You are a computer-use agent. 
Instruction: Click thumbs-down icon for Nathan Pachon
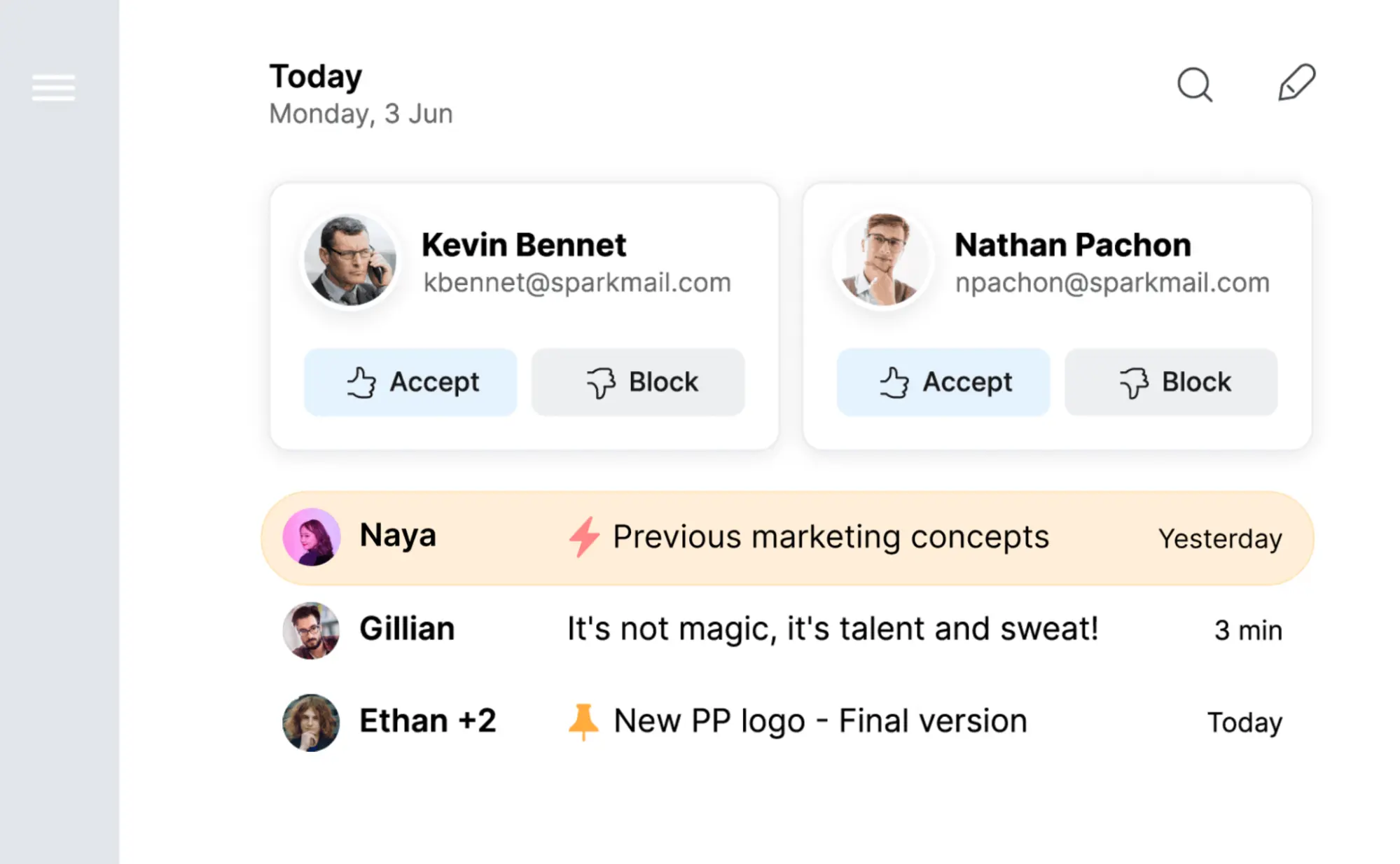coord(1134,383)
